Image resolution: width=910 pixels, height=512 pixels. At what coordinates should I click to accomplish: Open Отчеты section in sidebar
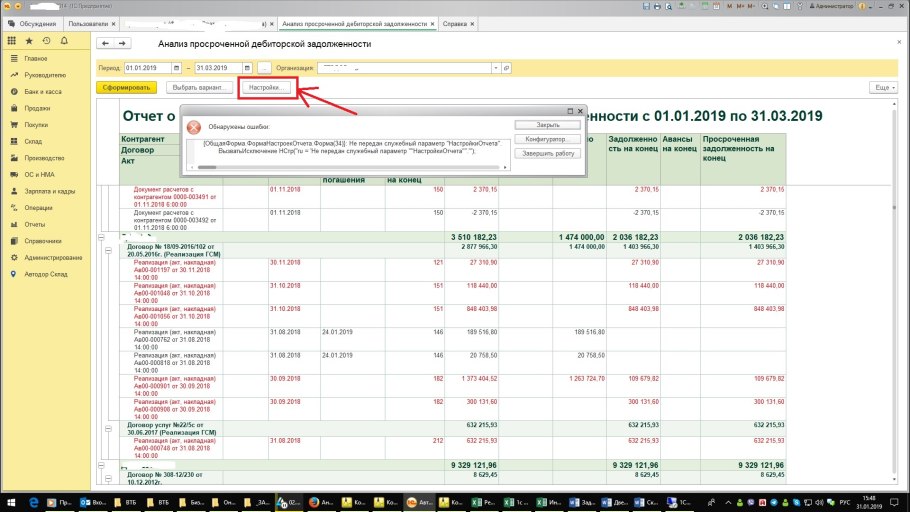35,224
